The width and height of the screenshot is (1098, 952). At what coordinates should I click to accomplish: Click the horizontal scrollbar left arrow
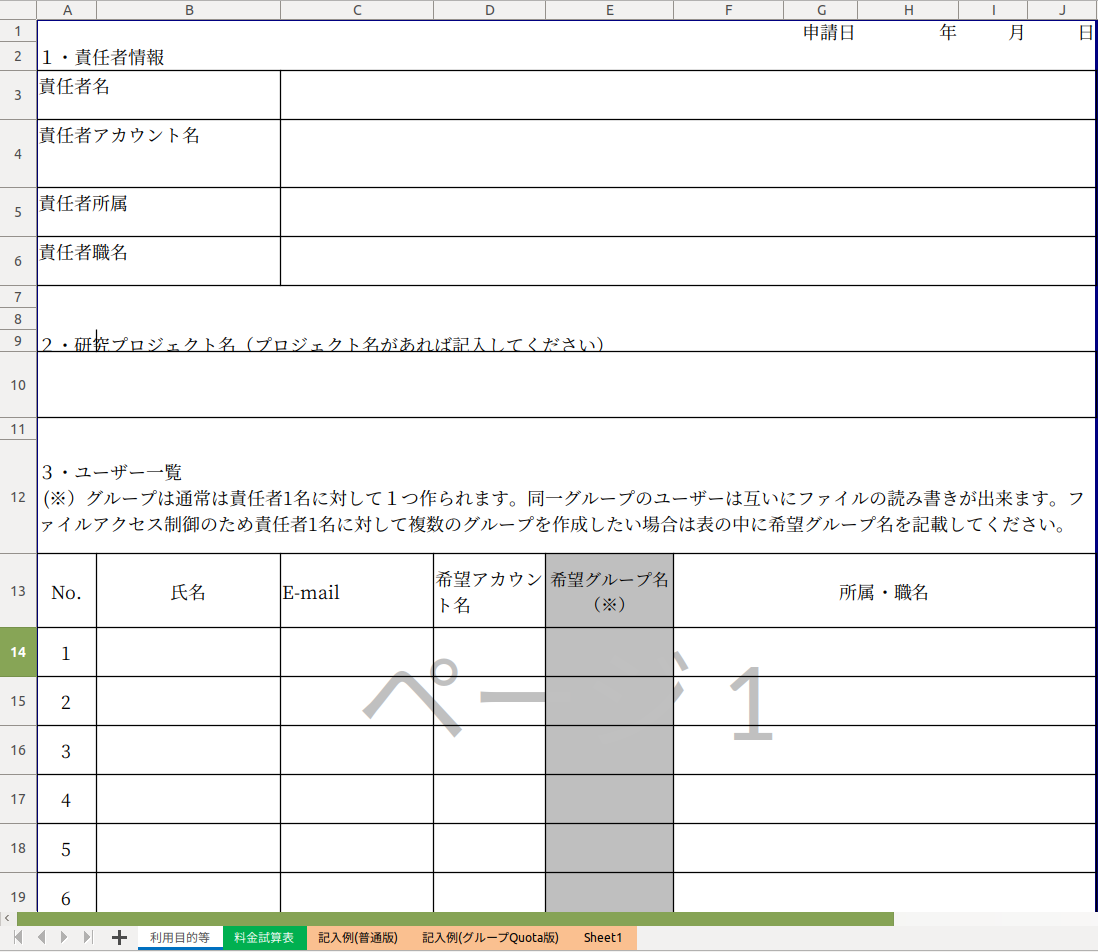pyautogui.click(x=7, y=919)
